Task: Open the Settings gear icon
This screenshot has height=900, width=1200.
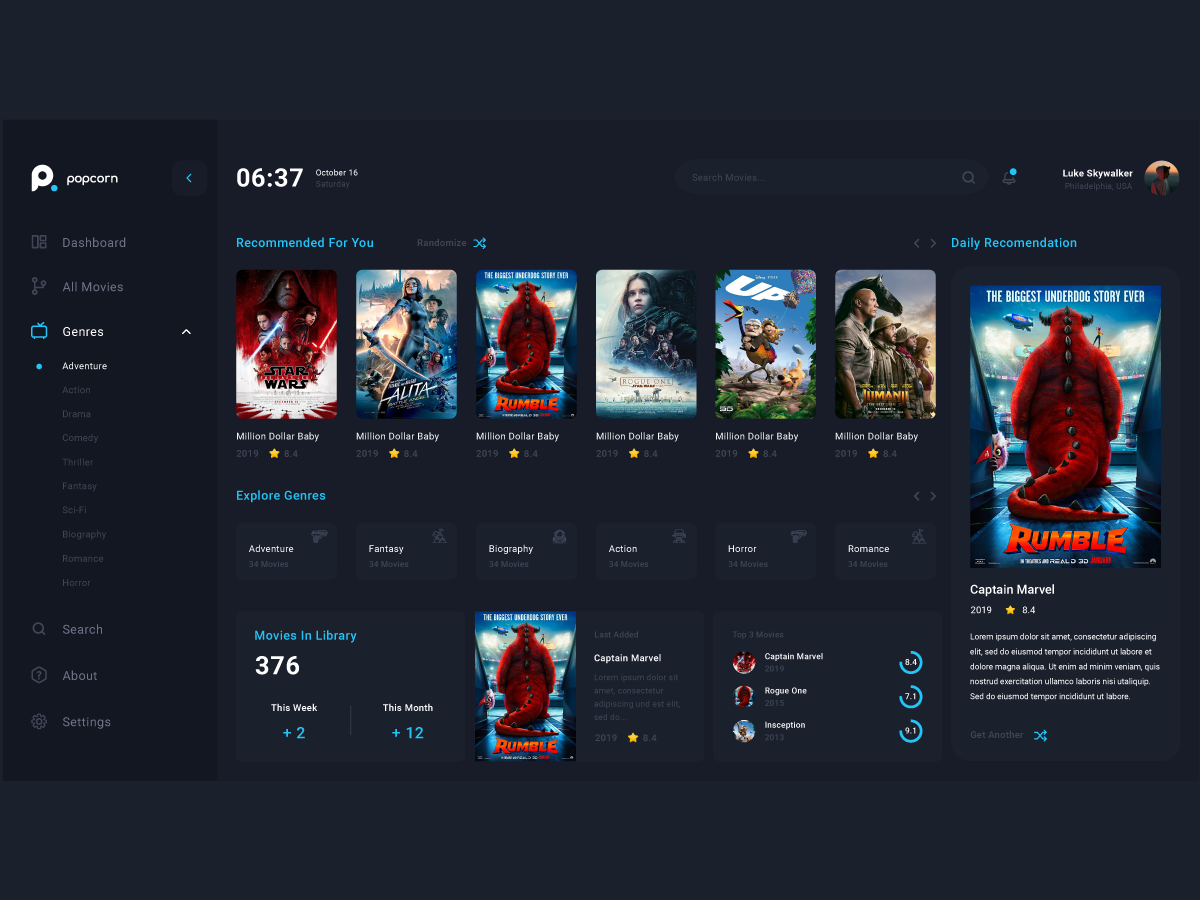Action: point(39,721)
